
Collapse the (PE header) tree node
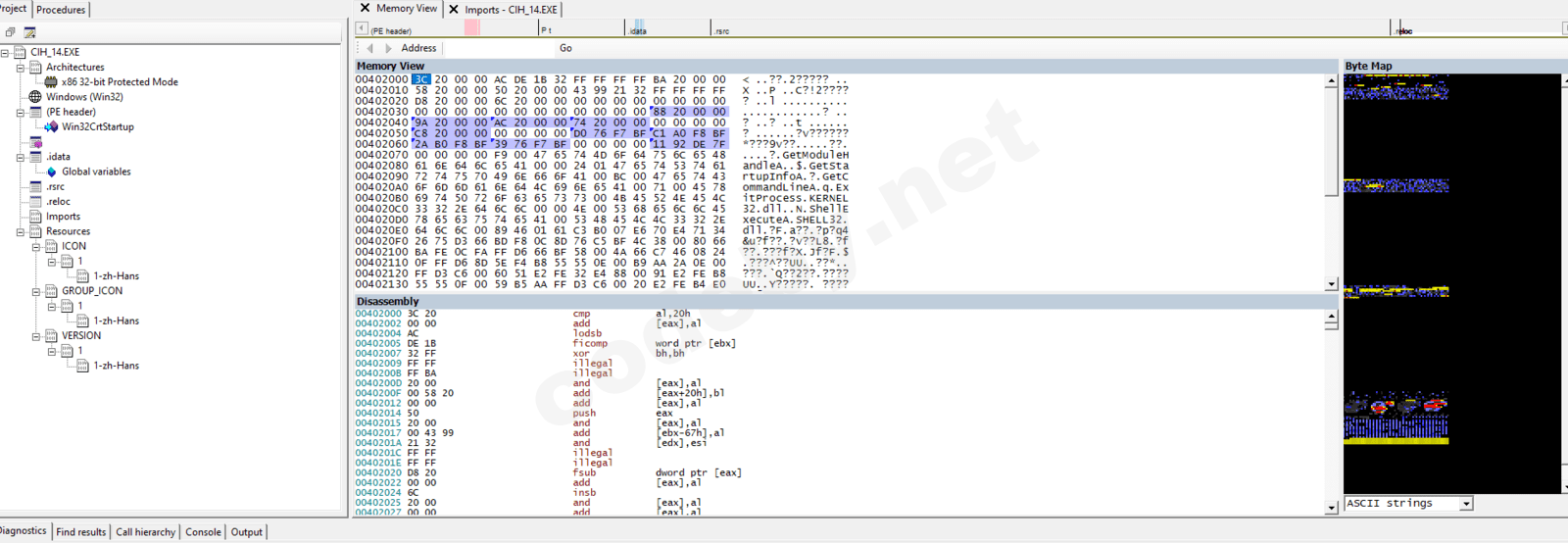[21, 112]
